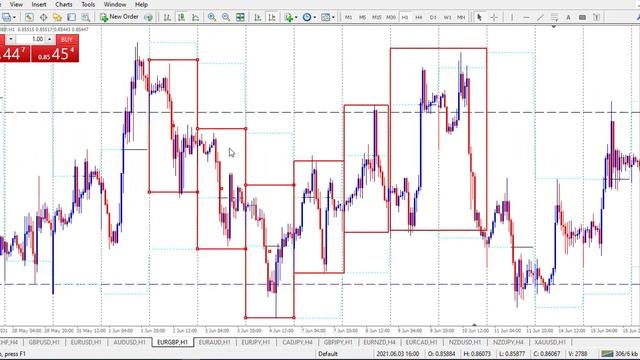Select the Crosshair tool
The height and width of the screenshot is (360, 640).
pos(494,17)
